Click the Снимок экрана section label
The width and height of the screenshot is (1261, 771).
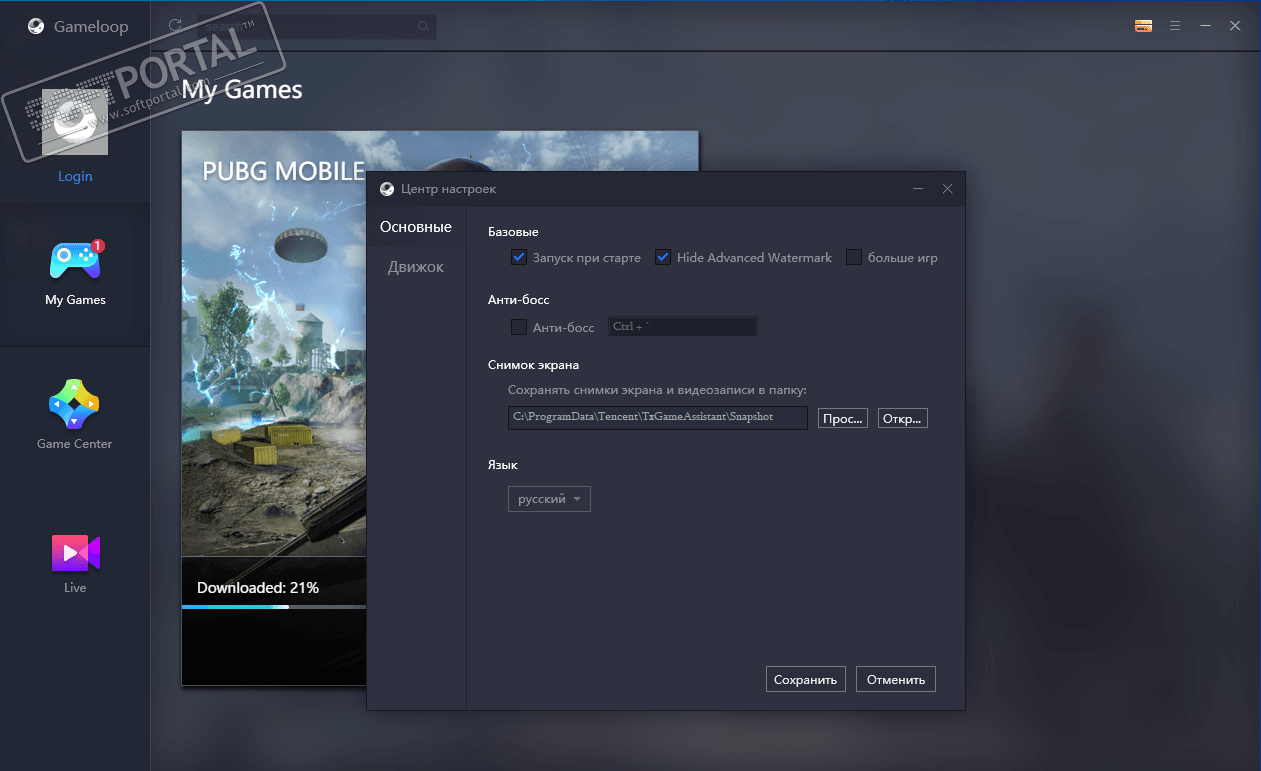click(x=534, y=365)
